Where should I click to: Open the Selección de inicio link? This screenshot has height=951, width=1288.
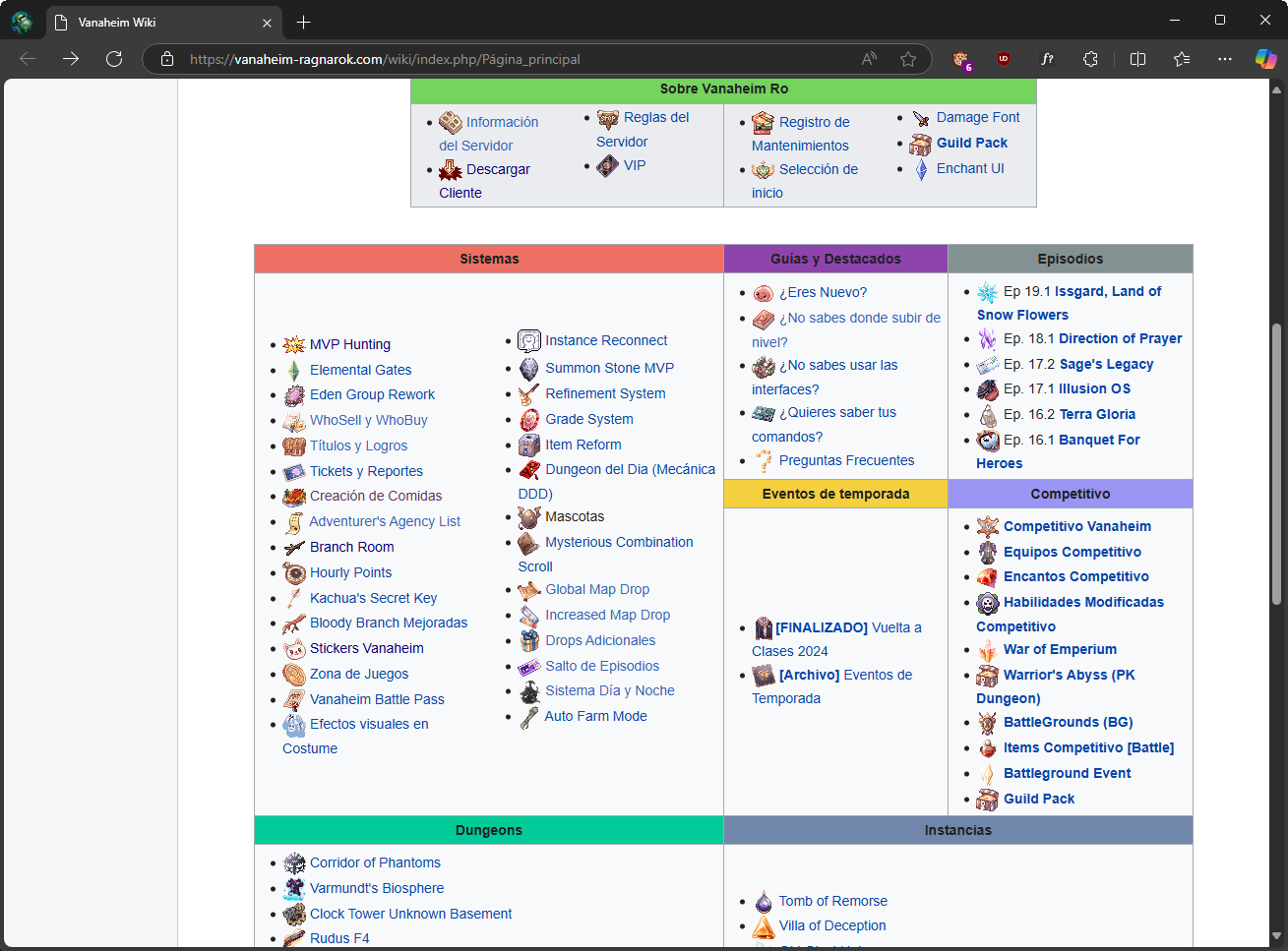[x=805, y=181]
